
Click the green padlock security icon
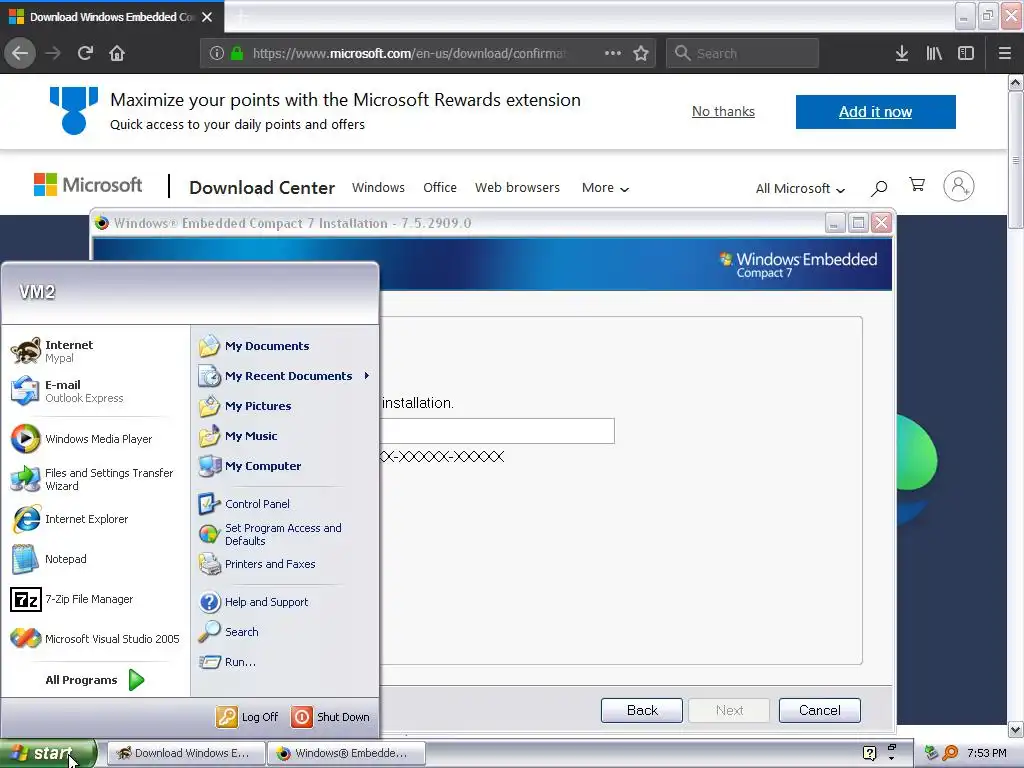[x=236, y=53]
